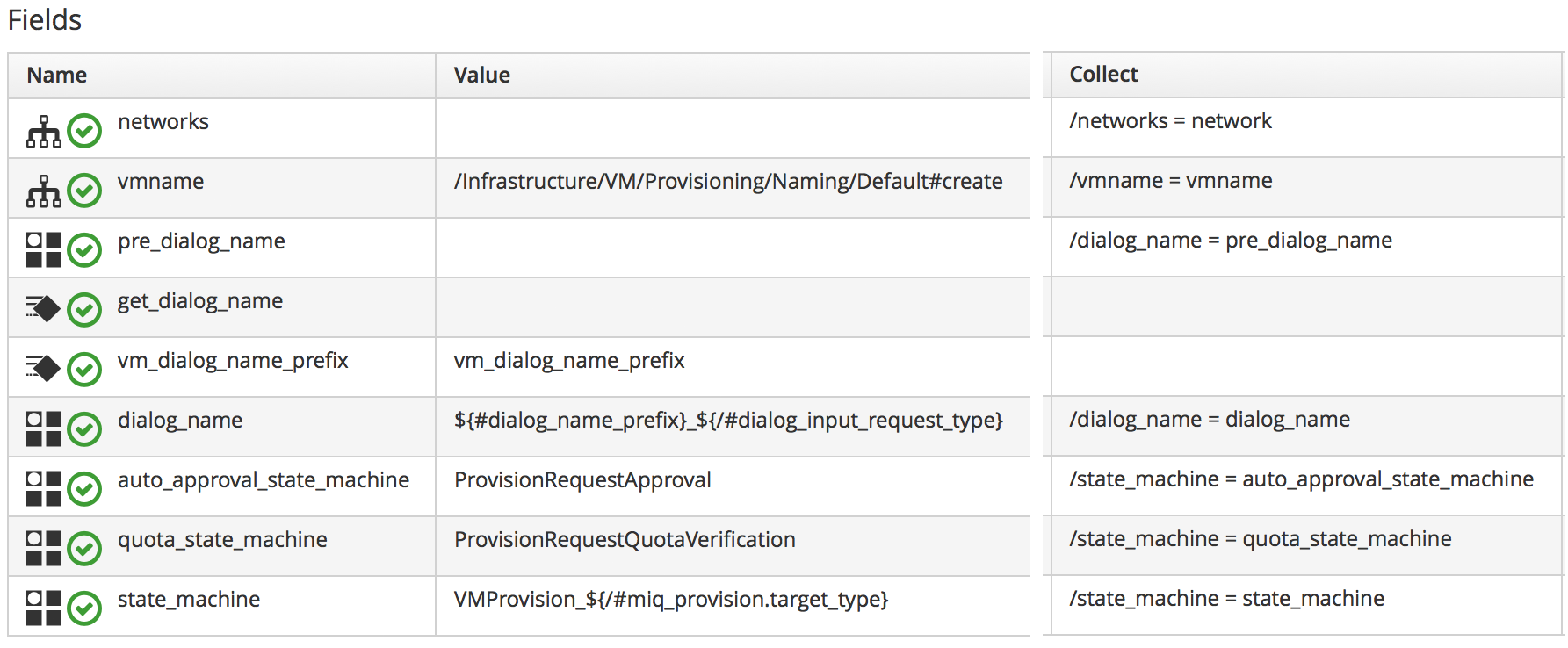The width and height of the screenshot is (1568, 648).
Task: Click green checkmark next to networks
Action: 84,132
